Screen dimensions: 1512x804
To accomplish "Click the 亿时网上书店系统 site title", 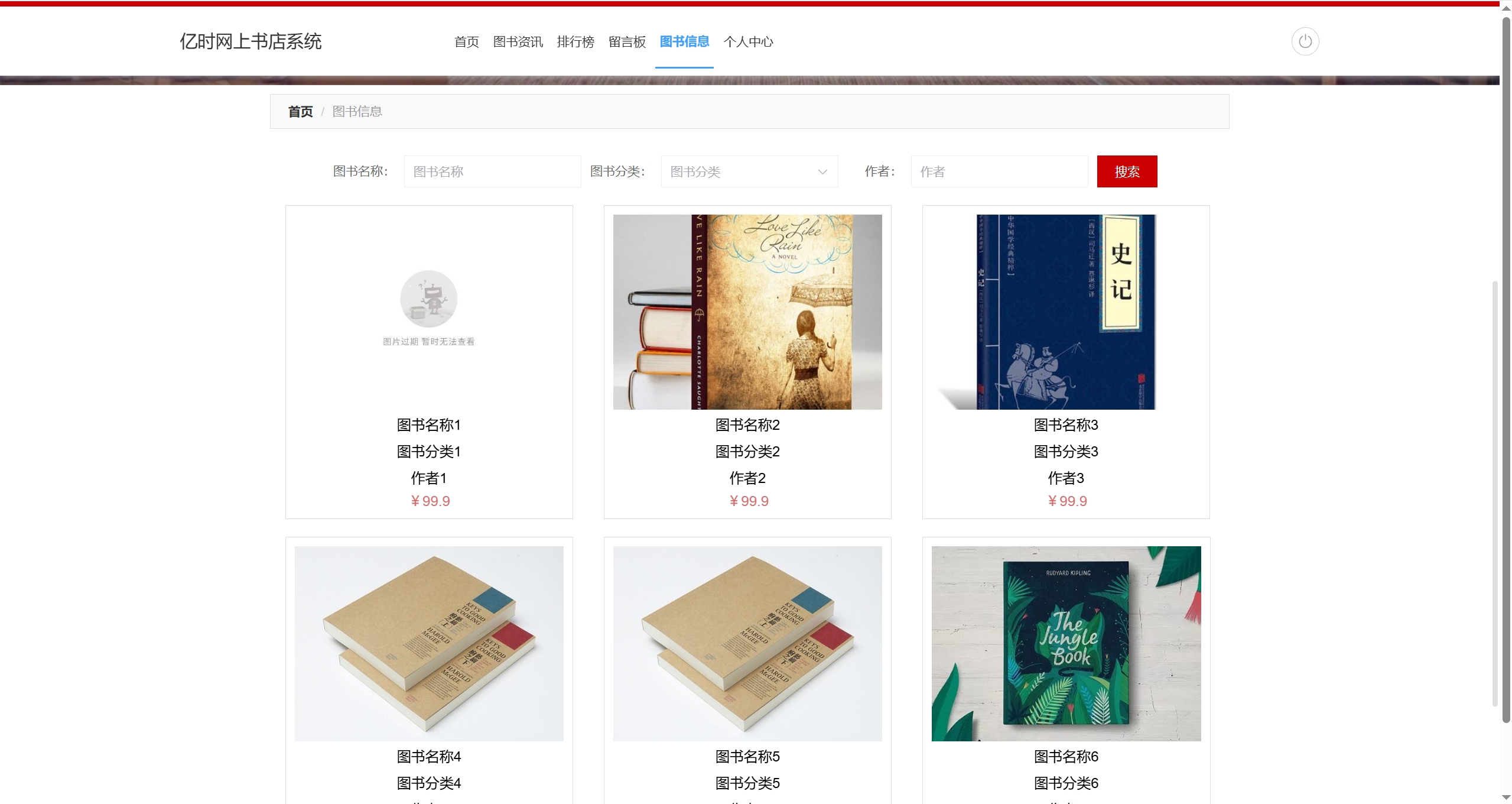I will [251, 41].
